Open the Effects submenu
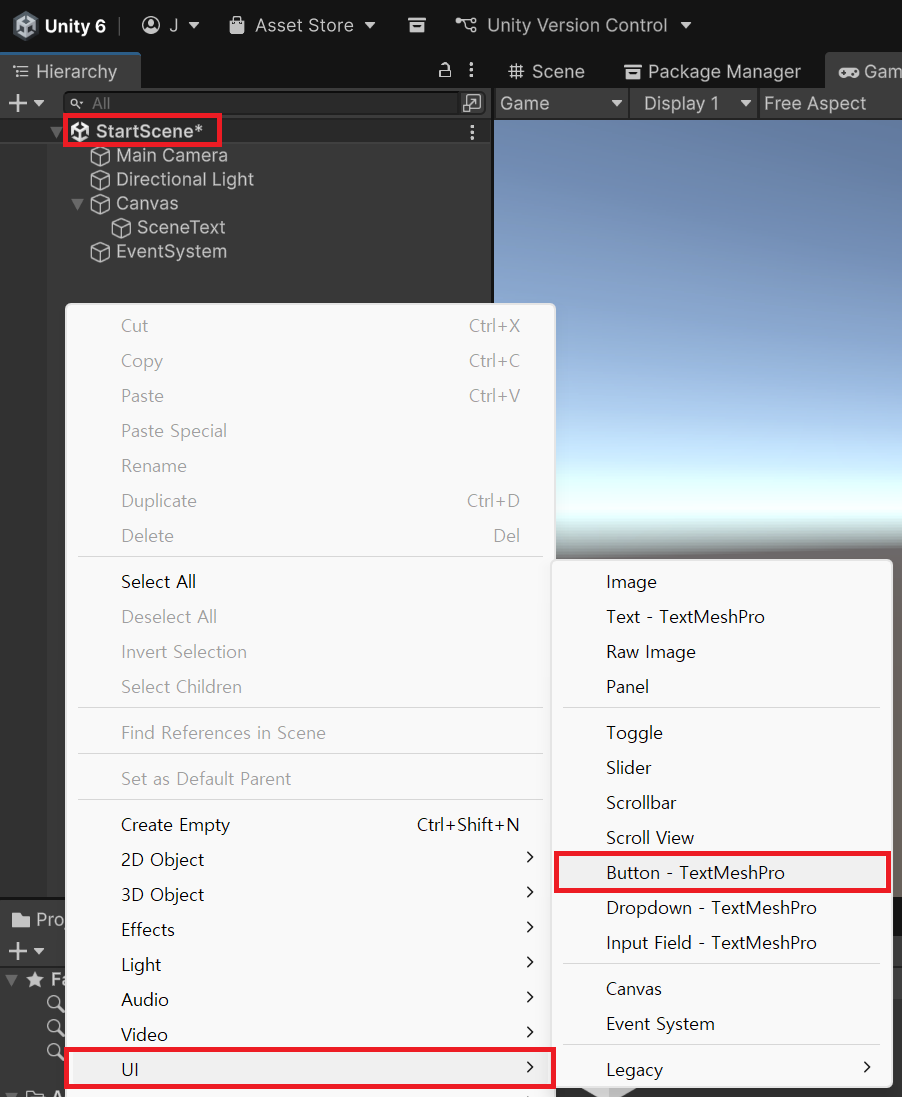This screenshot has height=1097, width=902. (x=310, y=930)
